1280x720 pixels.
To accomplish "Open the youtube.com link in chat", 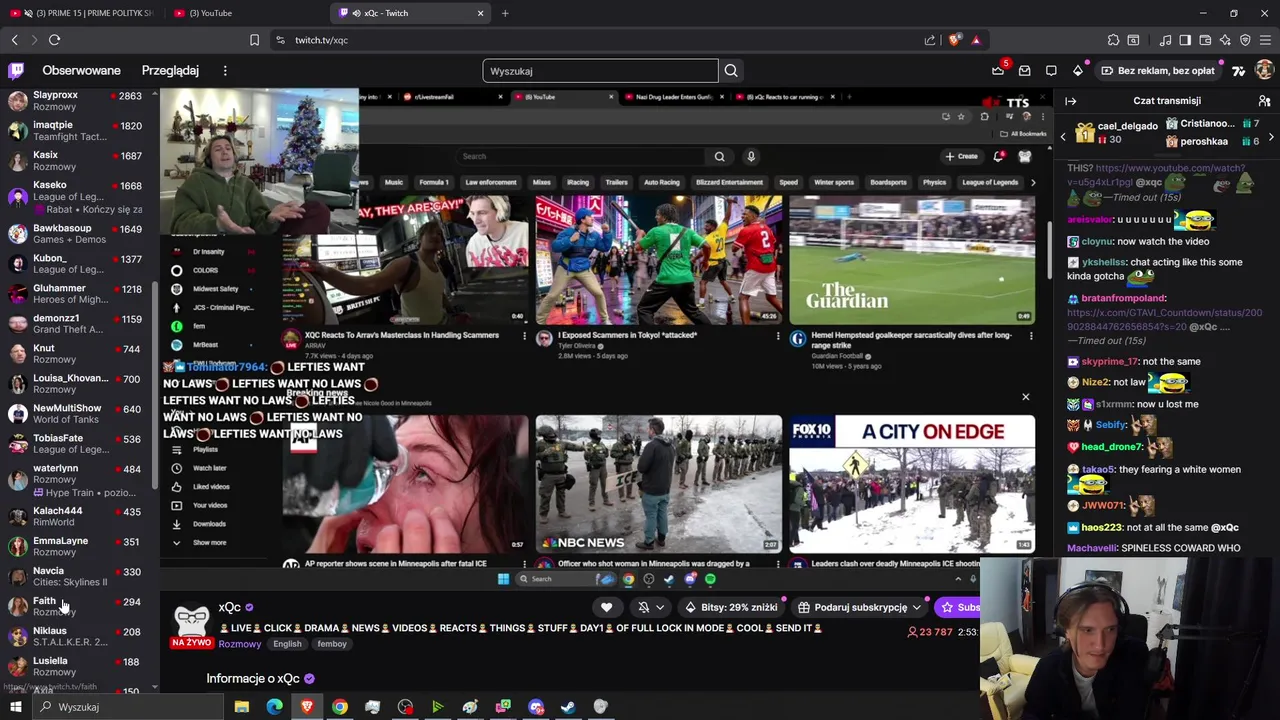I will [1157, 175].
